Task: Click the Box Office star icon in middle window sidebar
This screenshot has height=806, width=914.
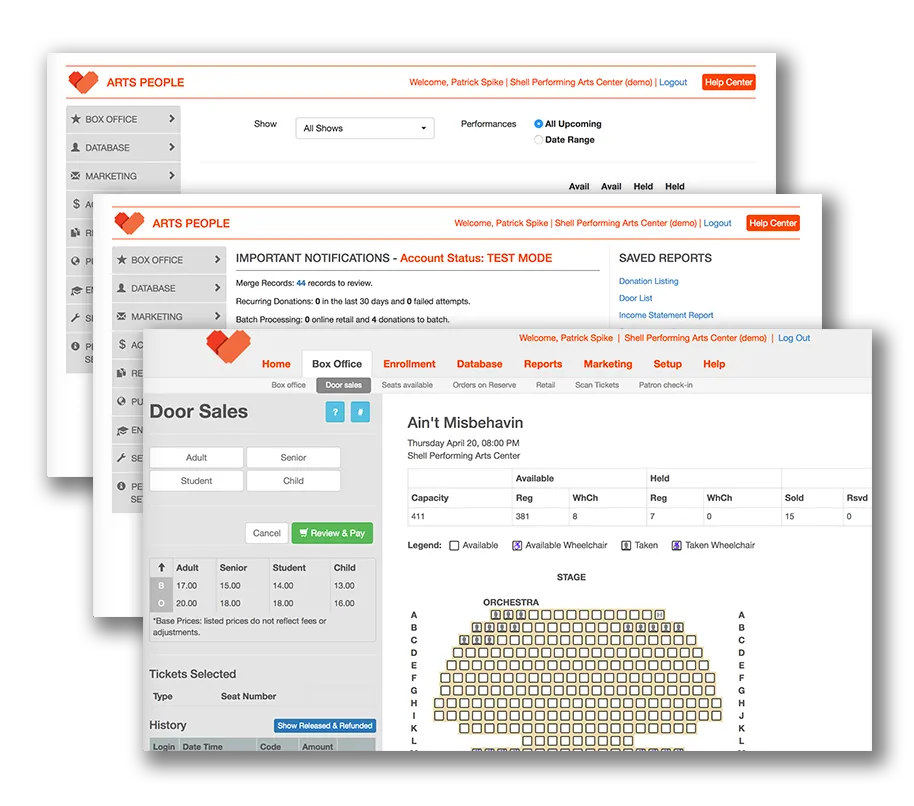Action: point(121,259)
